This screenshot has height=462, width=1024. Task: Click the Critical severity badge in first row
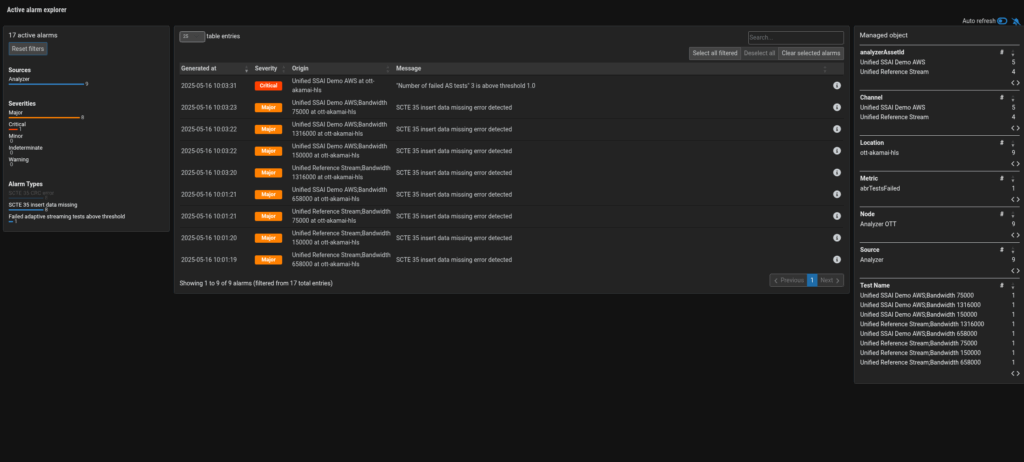pos(267,86)
